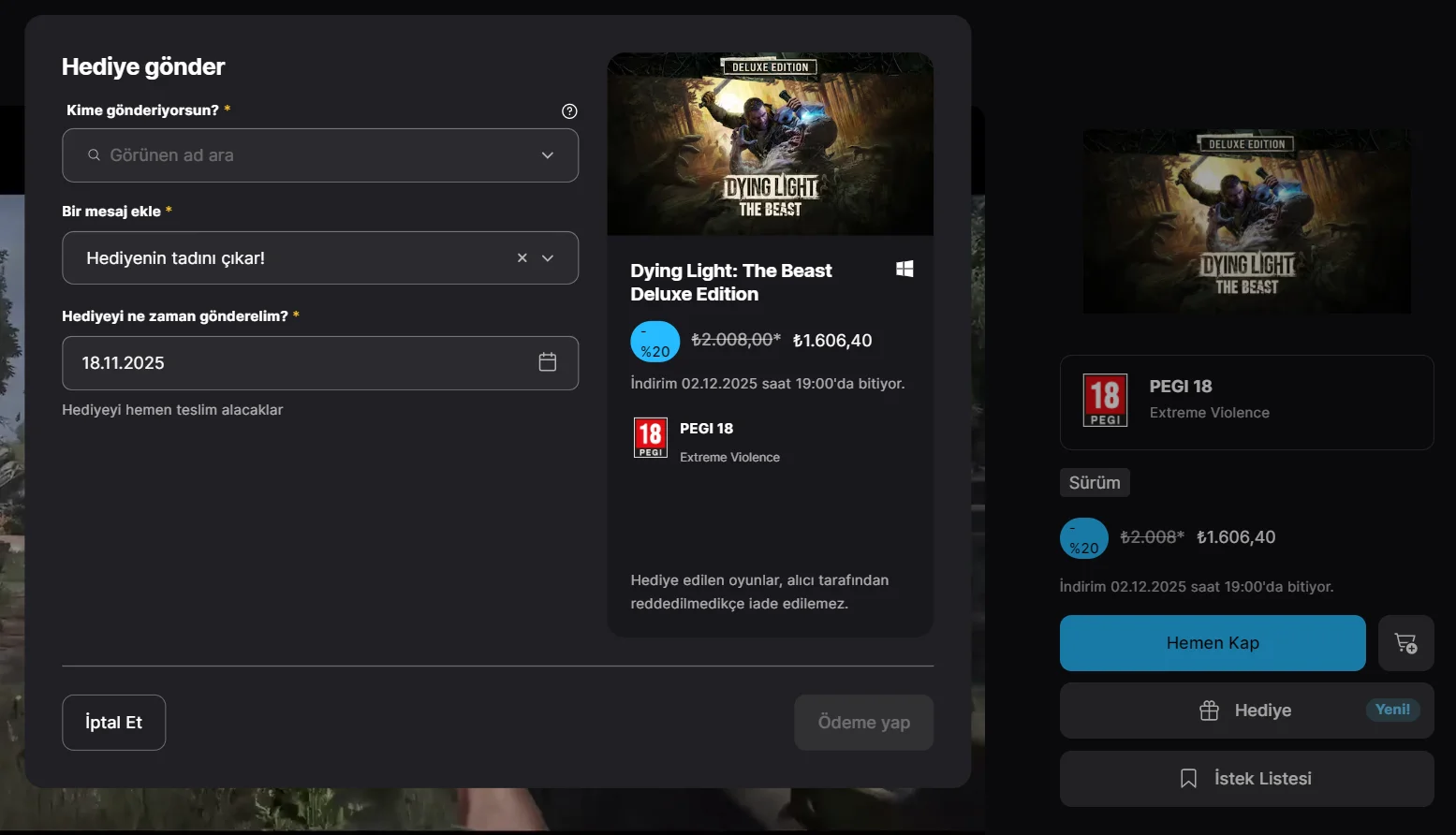Click the PEGI 18 icon on store page
1456x835 pixels.
pos(1106,401)
